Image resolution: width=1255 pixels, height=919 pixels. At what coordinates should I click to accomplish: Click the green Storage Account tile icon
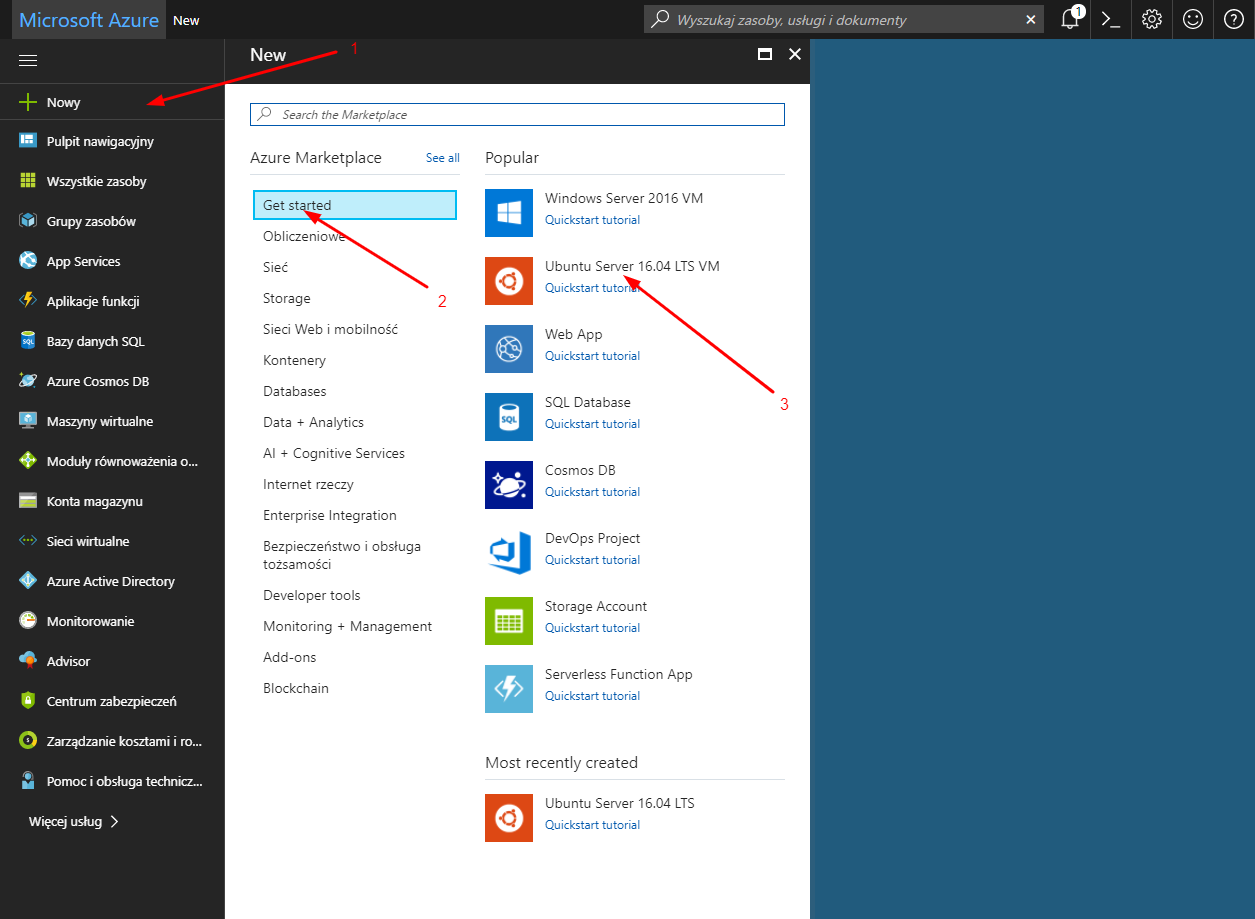509,621
